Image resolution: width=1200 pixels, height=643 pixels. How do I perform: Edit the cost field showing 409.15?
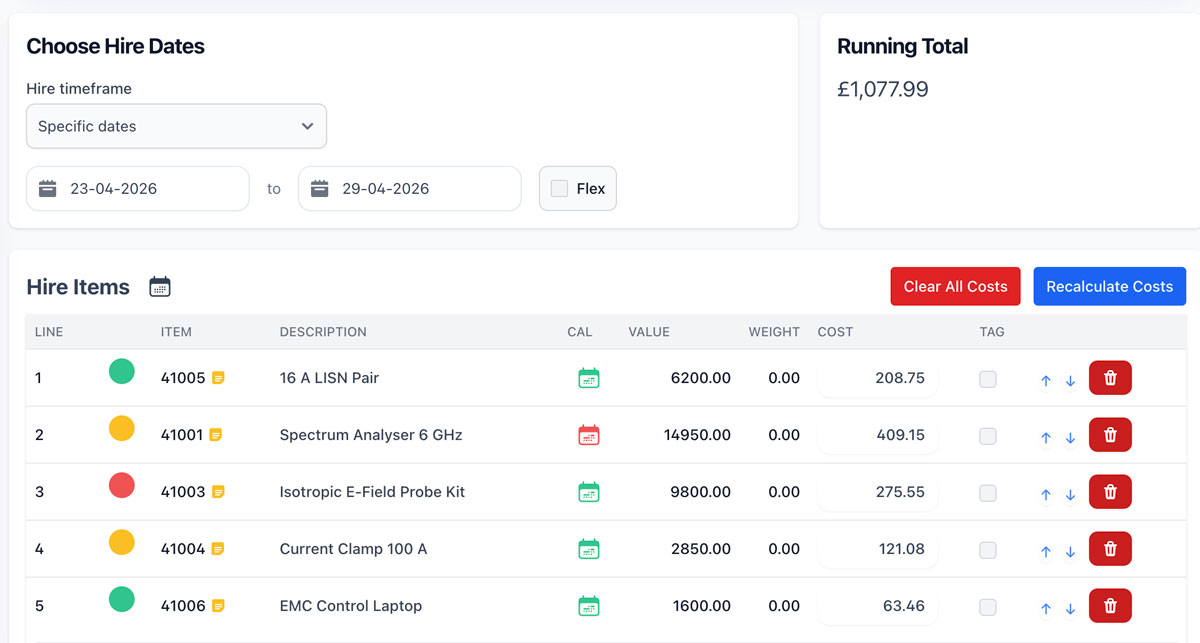878,435
